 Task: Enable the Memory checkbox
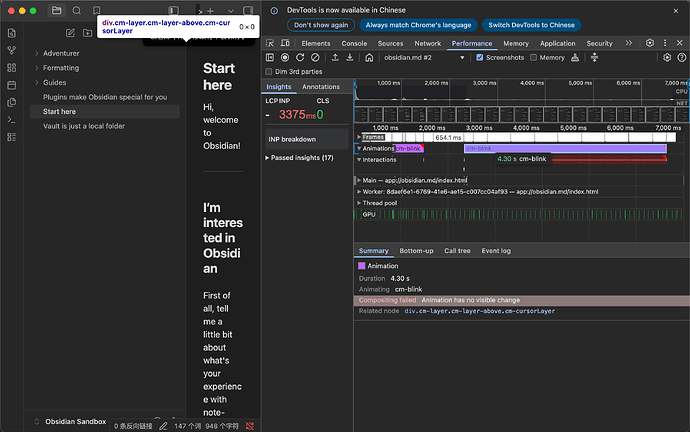pos(533,58)
